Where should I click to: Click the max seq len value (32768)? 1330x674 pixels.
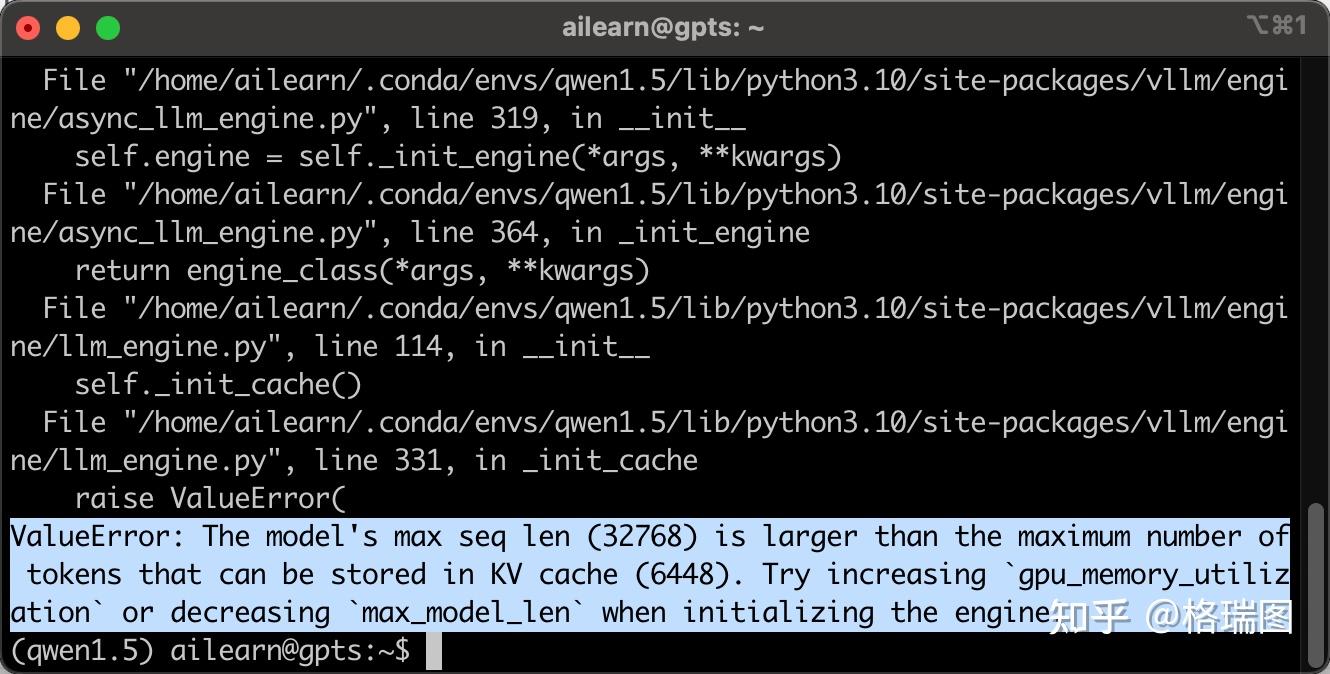click(x=642, y=536)
